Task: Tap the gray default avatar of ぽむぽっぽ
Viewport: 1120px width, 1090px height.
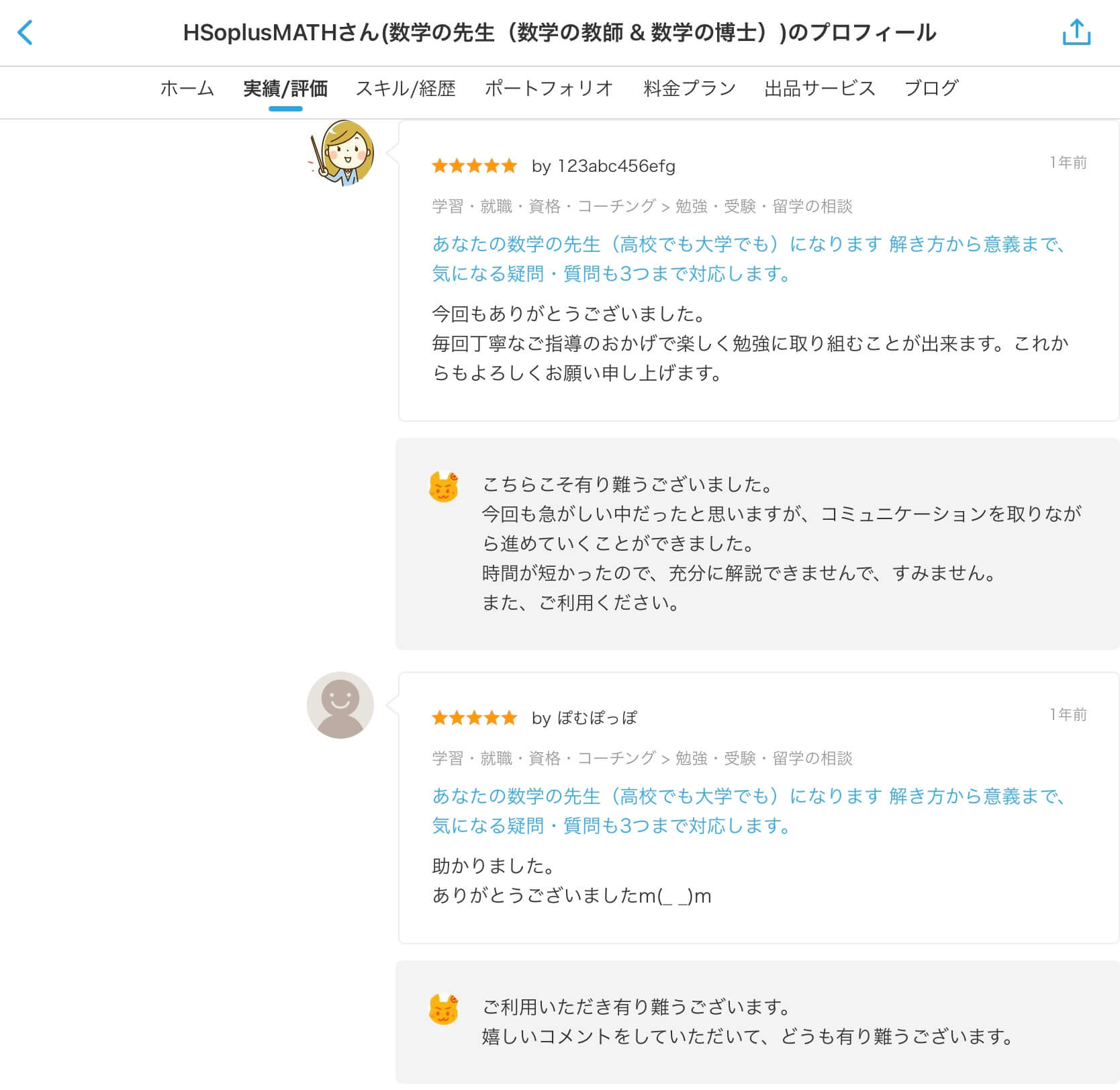Action: click(340, 705)
